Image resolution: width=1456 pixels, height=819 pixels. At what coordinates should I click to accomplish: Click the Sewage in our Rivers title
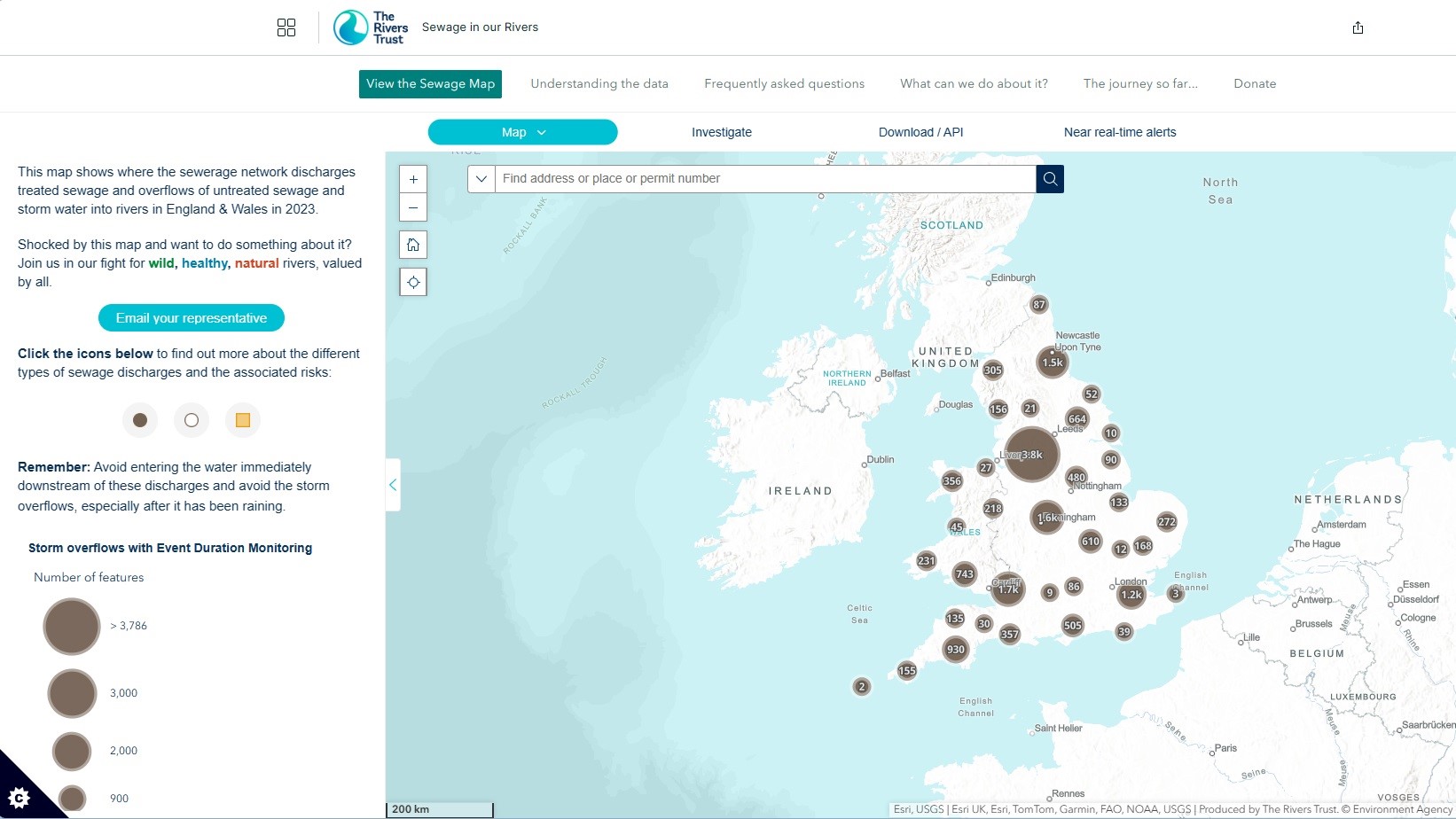coord(480,27)
